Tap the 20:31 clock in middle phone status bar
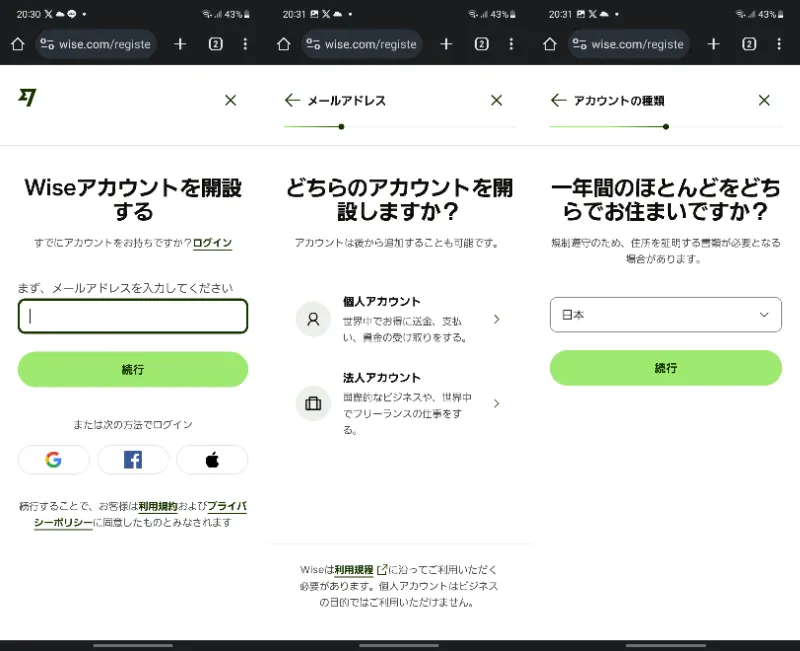 click(294, 14)
